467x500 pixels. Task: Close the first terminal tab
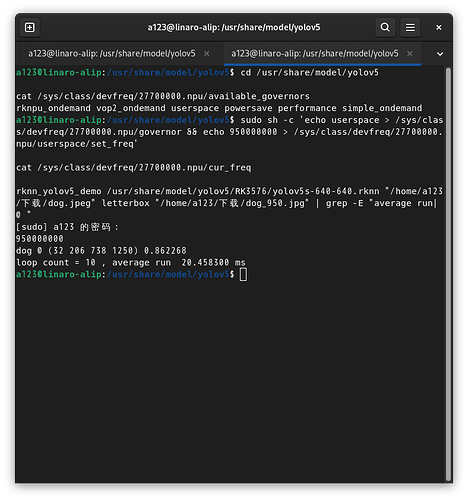click(x=207, y=53)
